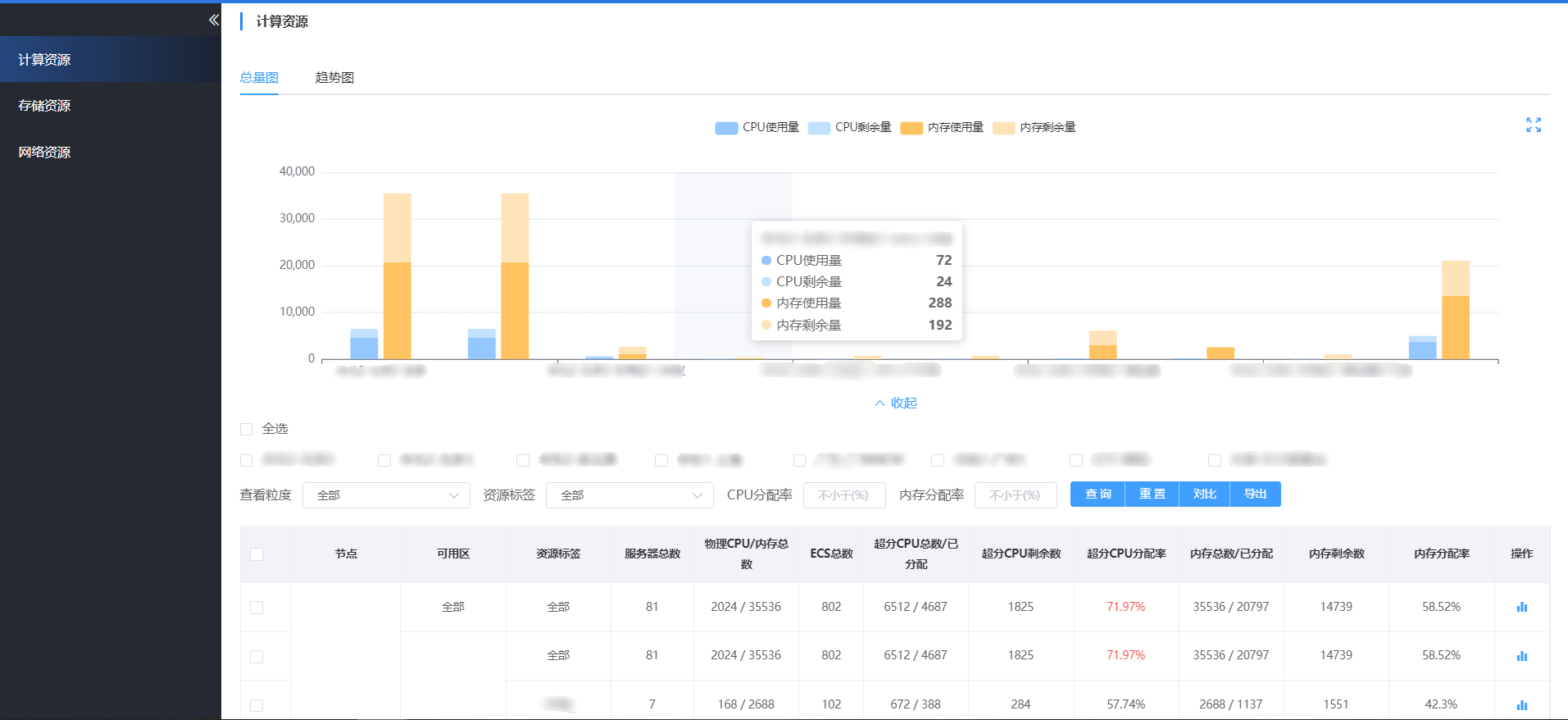Image resolution: width=1568 pixels, height=720 pixels.
Task: Click the 查询 button
Action: click(x=1098, y=494)
